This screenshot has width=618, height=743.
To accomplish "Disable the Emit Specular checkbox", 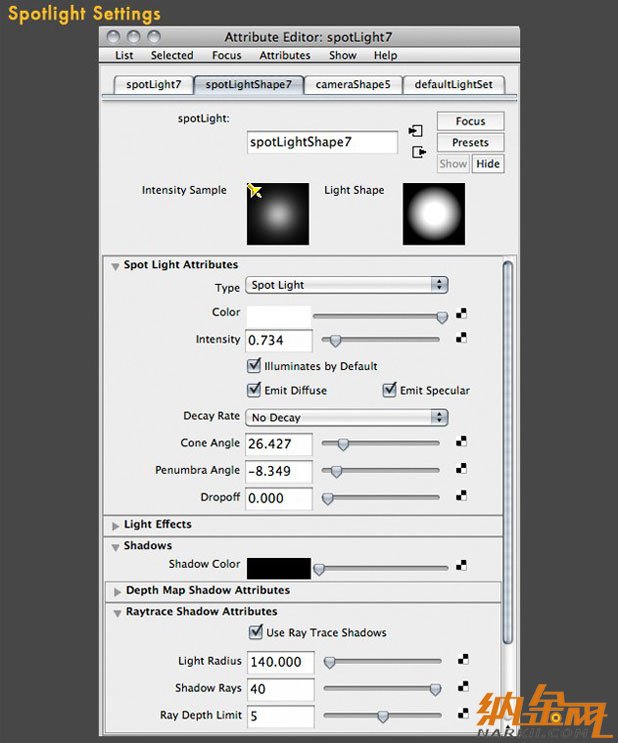I will [x=389, y=390].
